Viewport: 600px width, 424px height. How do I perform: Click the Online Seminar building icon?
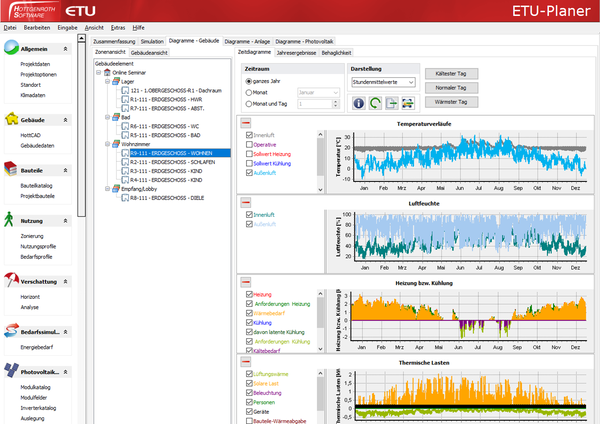click(107, 72)
